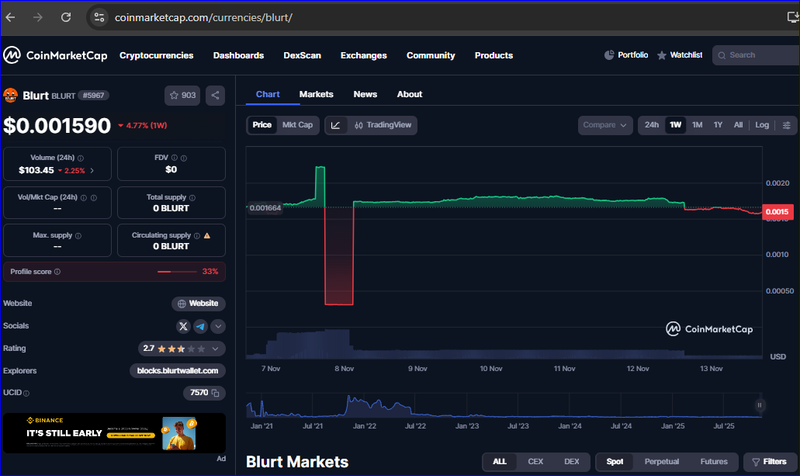Click the chart range slider handle

760,405
